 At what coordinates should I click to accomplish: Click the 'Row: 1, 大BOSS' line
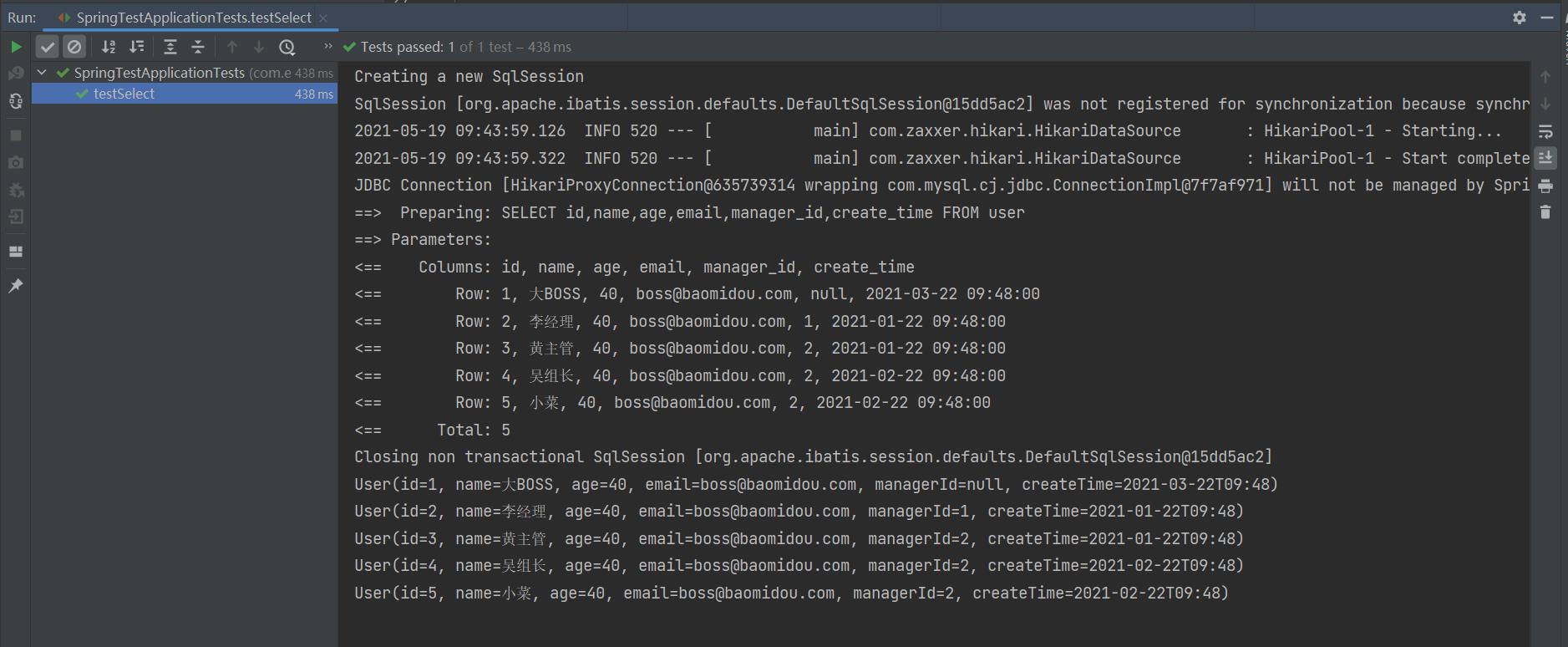[x=697, y=294]
